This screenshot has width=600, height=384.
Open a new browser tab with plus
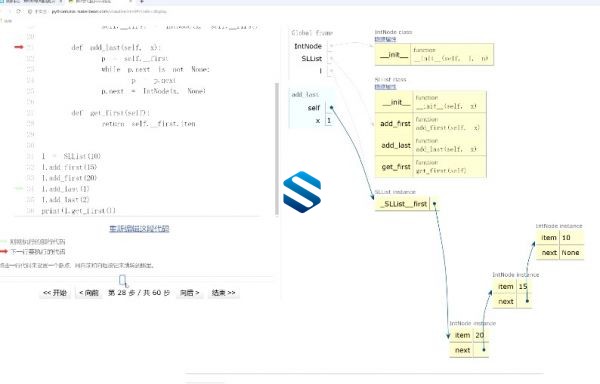point(142,2)
